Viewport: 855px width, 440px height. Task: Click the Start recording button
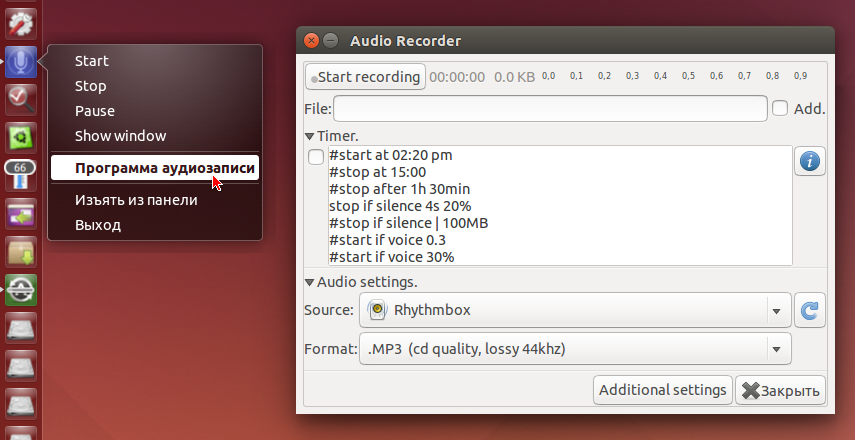(365, 77)
